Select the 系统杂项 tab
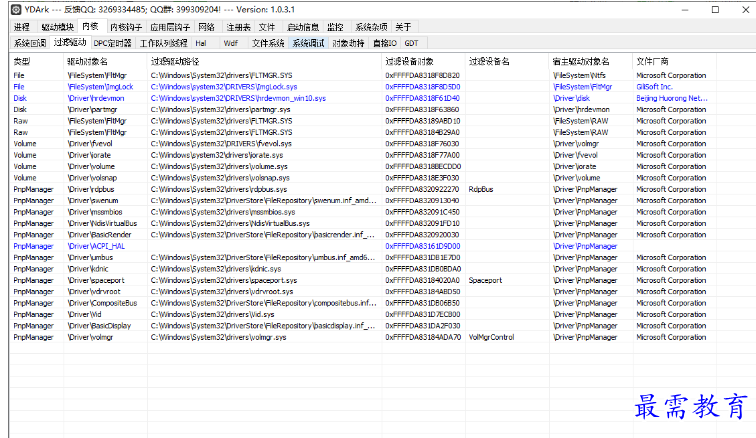Screen dimensions: 756x438 click(371, 27)
